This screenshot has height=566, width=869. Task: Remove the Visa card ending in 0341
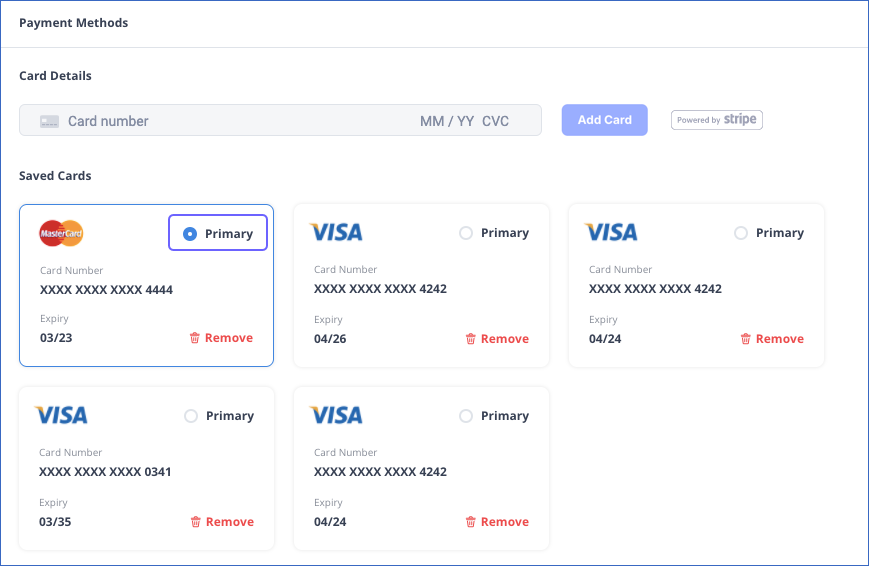222,522
